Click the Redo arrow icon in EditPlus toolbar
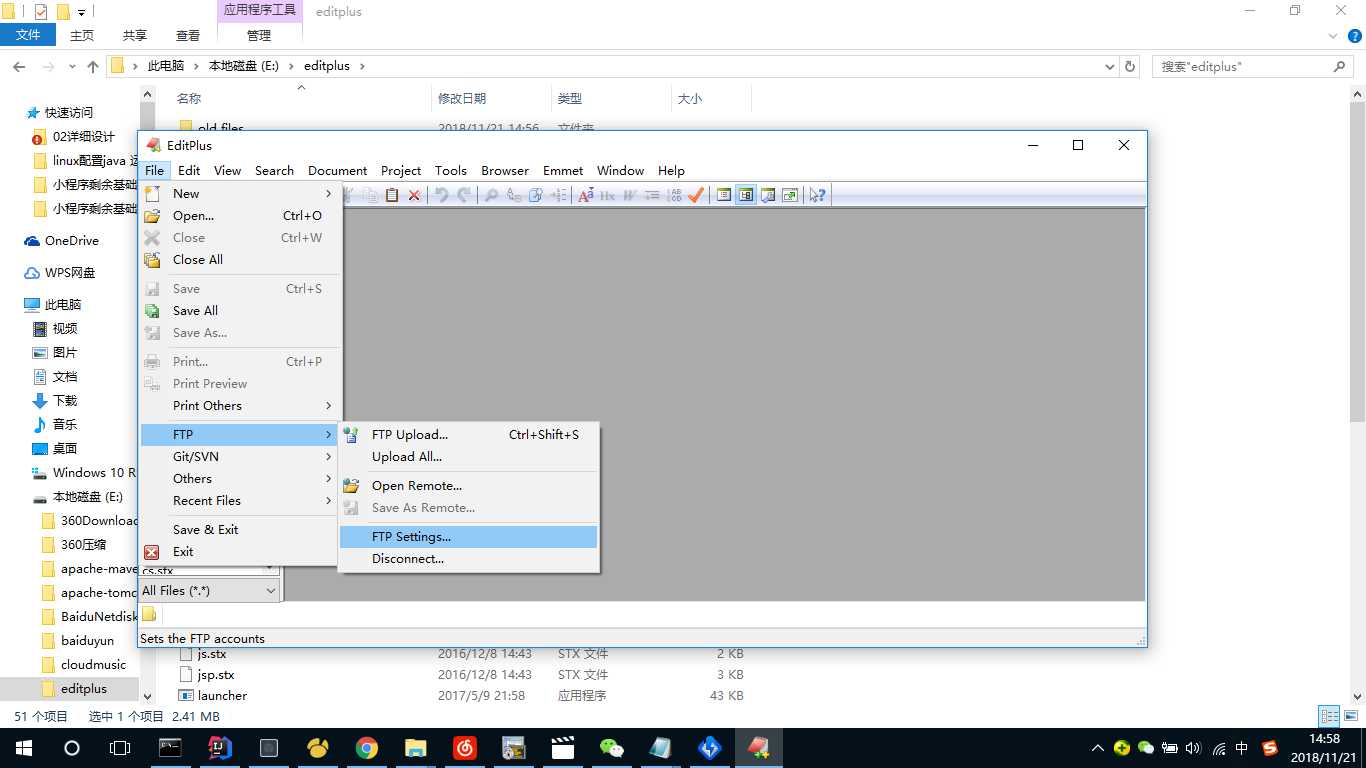 (x=464, y=195)
